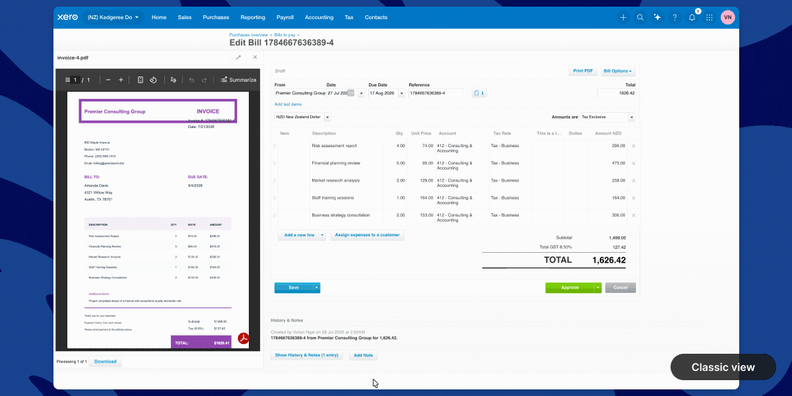Rotate the PDF page

coord(153,80)
